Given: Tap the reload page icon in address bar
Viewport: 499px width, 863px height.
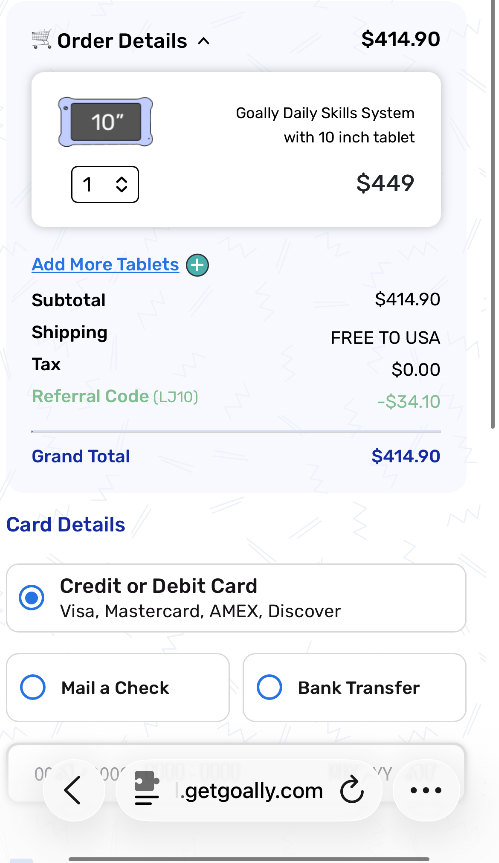Looking at the screenshot, I should [352, 791].
